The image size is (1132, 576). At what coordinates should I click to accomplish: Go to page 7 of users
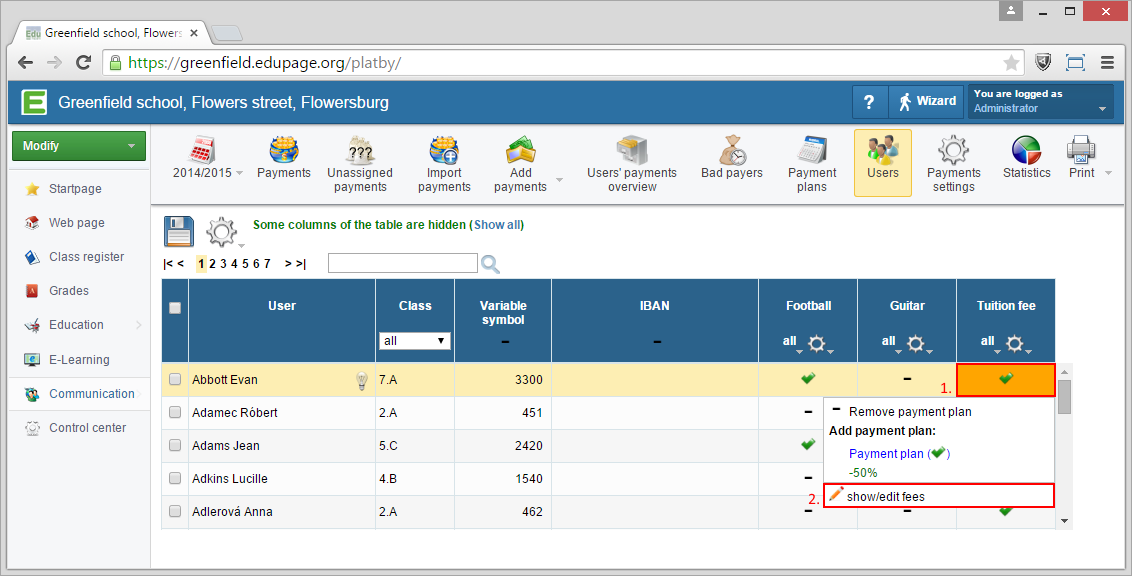click(x=267, y=264)
